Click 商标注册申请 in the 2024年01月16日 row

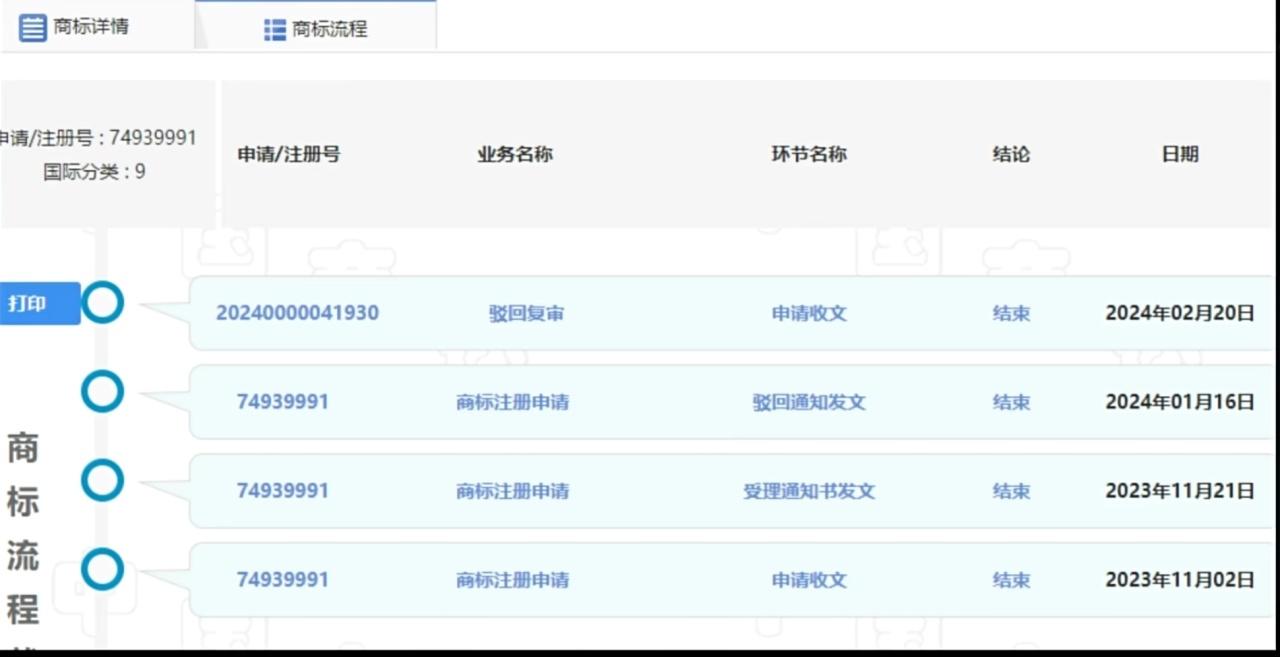(513, 402)
